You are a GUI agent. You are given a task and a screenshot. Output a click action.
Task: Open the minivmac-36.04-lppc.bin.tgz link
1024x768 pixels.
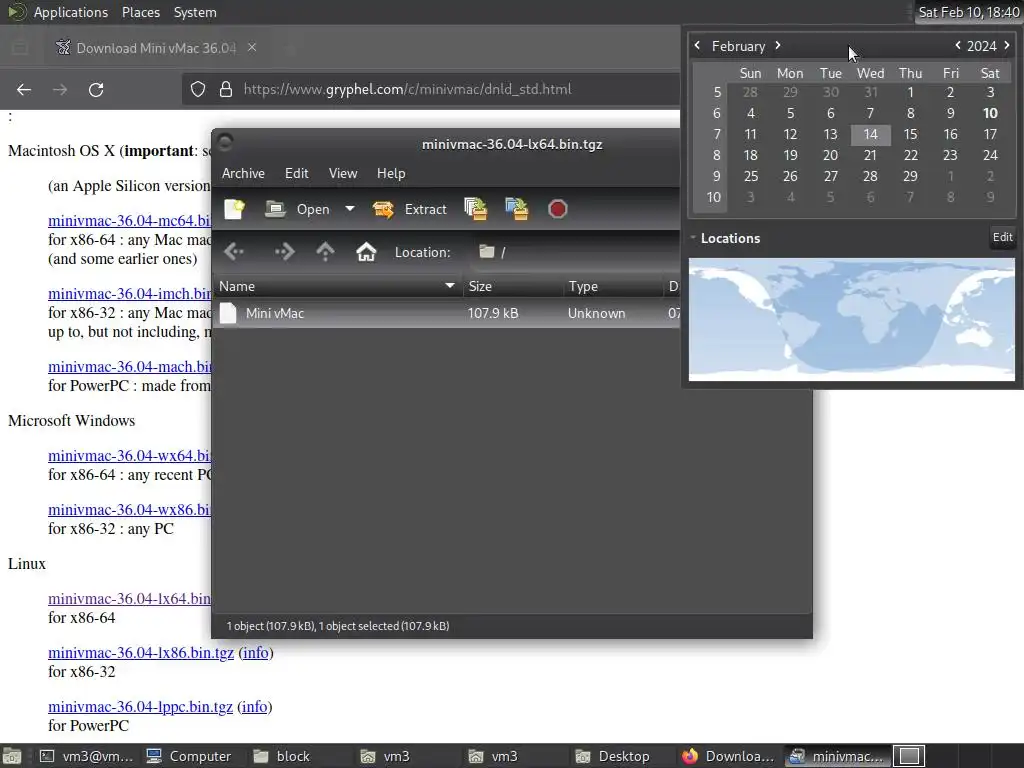[140, 707]
